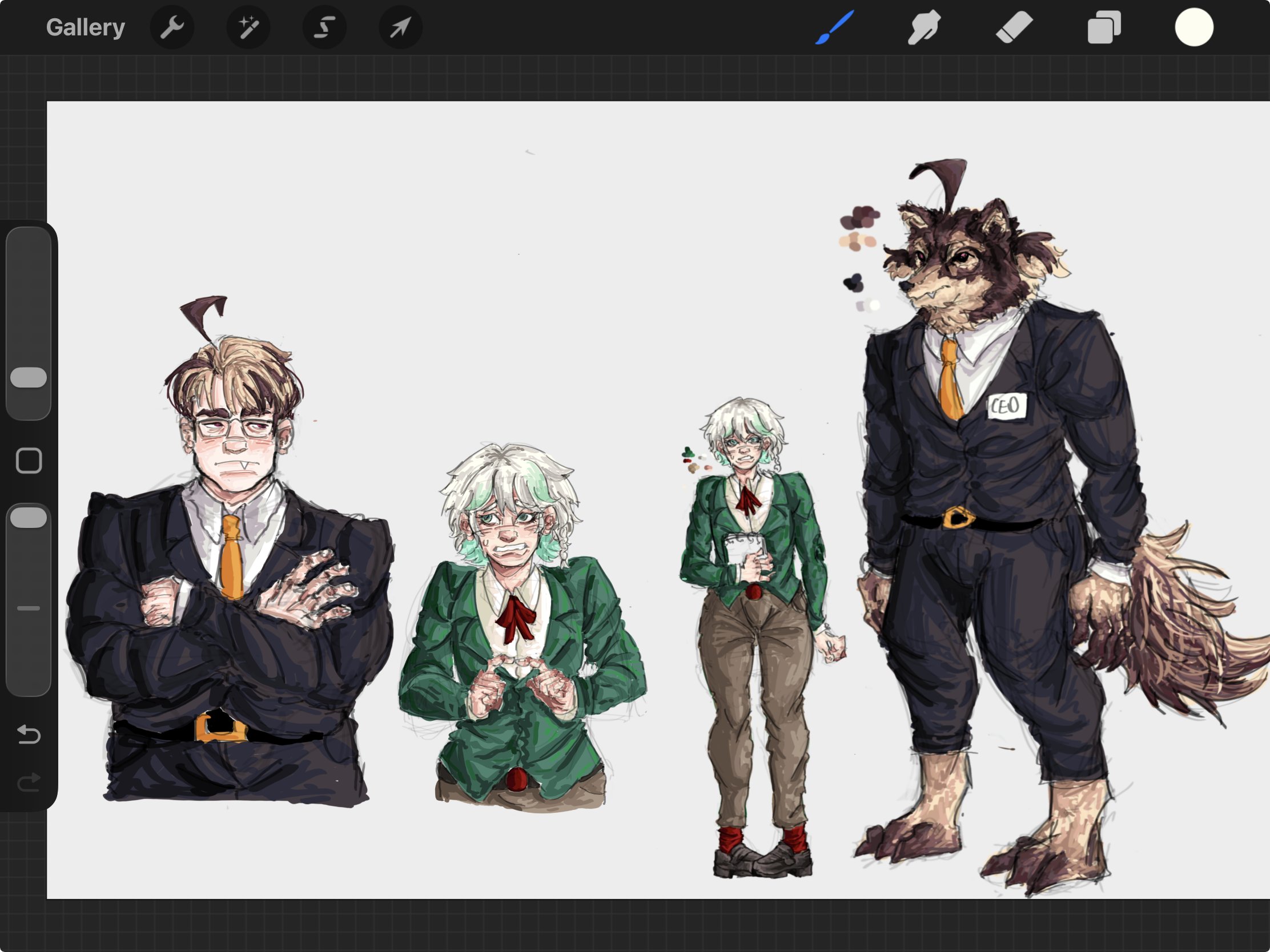Open the active color picker circle
Screen dimensions: 1270x952
coord(1193,27)
